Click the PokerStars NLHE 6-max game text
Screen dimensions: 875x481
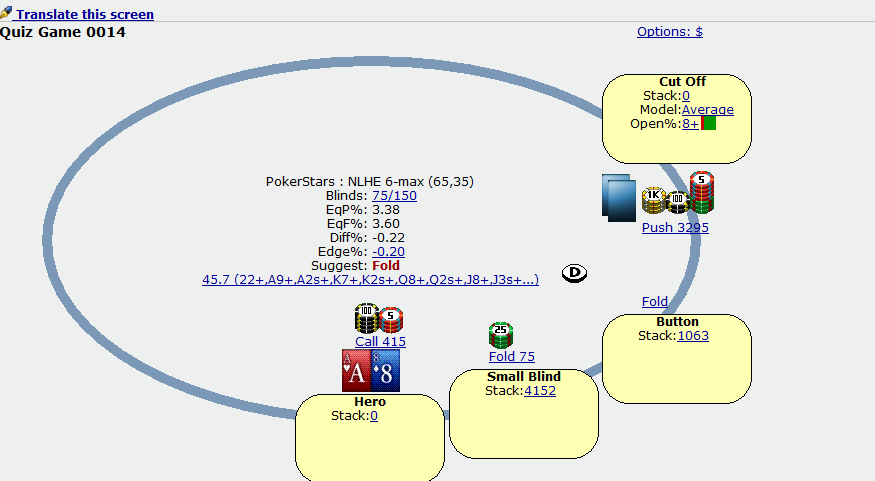(369, 182)
